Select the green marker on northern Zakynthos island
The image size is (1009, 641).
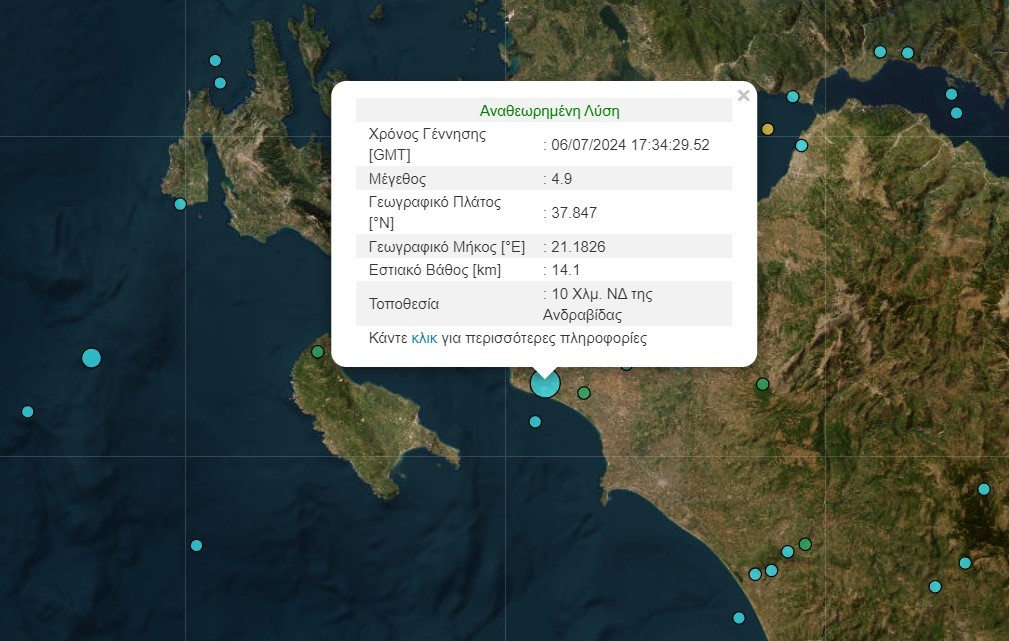(318, 351)
